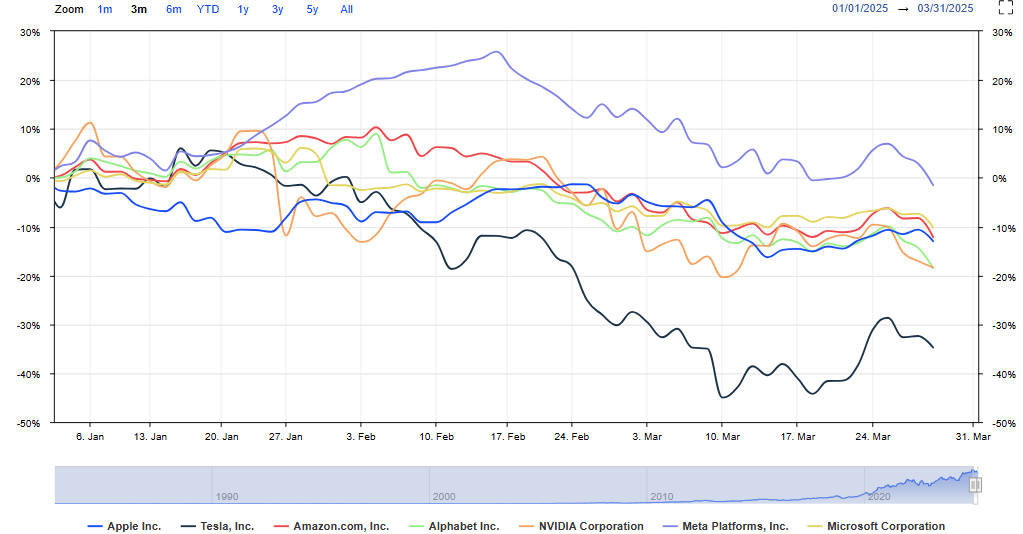Image resolution: width=1023 pixels, height=534 pixels.
Task: Click the 6. Jan x-axis label
Action: 89,436
